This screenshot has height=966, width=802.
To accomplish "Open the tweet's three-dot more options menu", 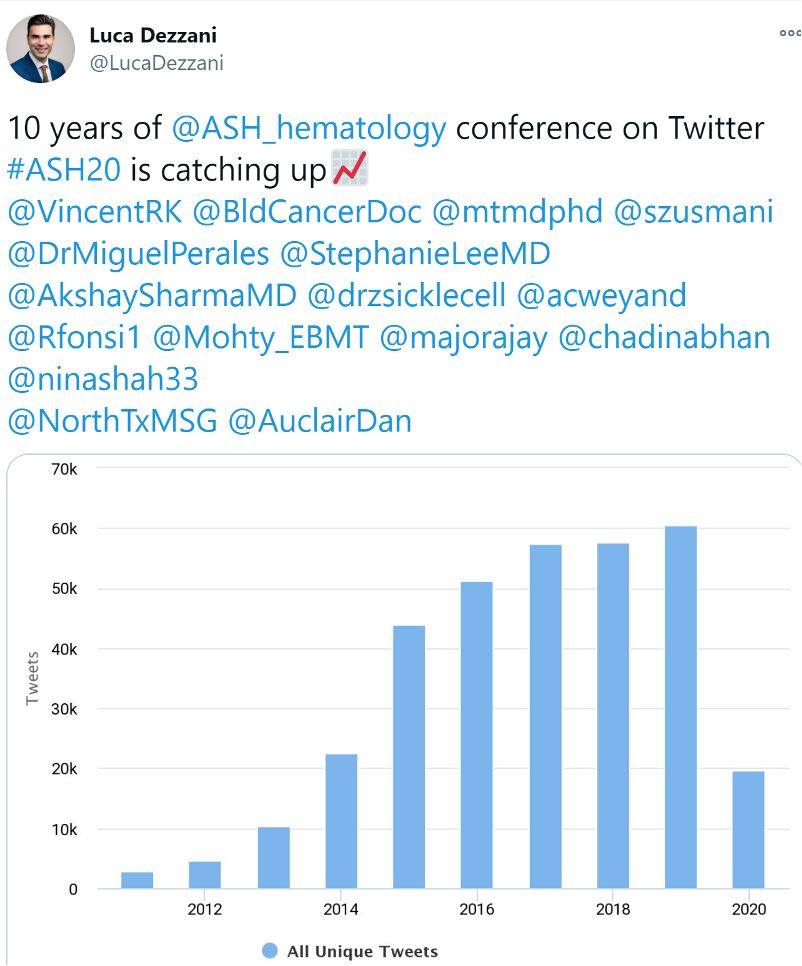I will pos(790,33).
